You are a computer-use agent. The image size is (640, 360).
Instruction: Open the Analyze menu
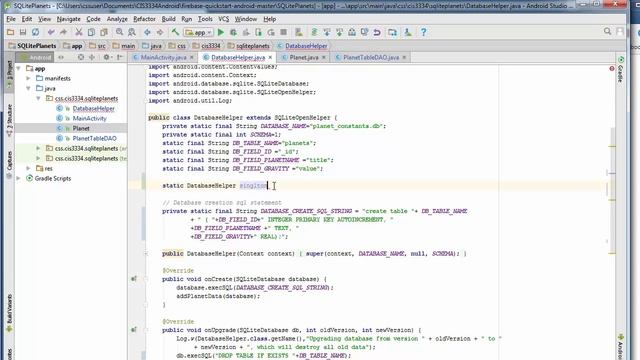click(x=117, y=19)
